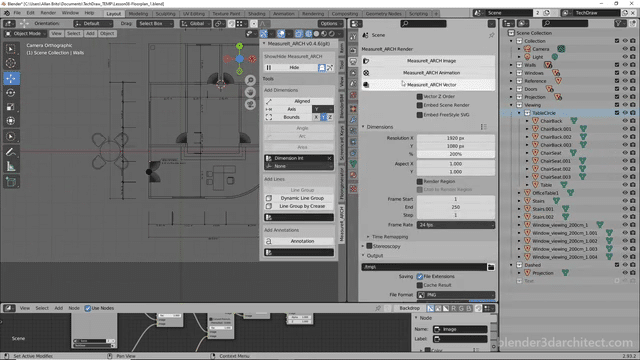Hide the TableCircle collection eye icon
Screen dimensions: 640x360
[x=625, y=113]
